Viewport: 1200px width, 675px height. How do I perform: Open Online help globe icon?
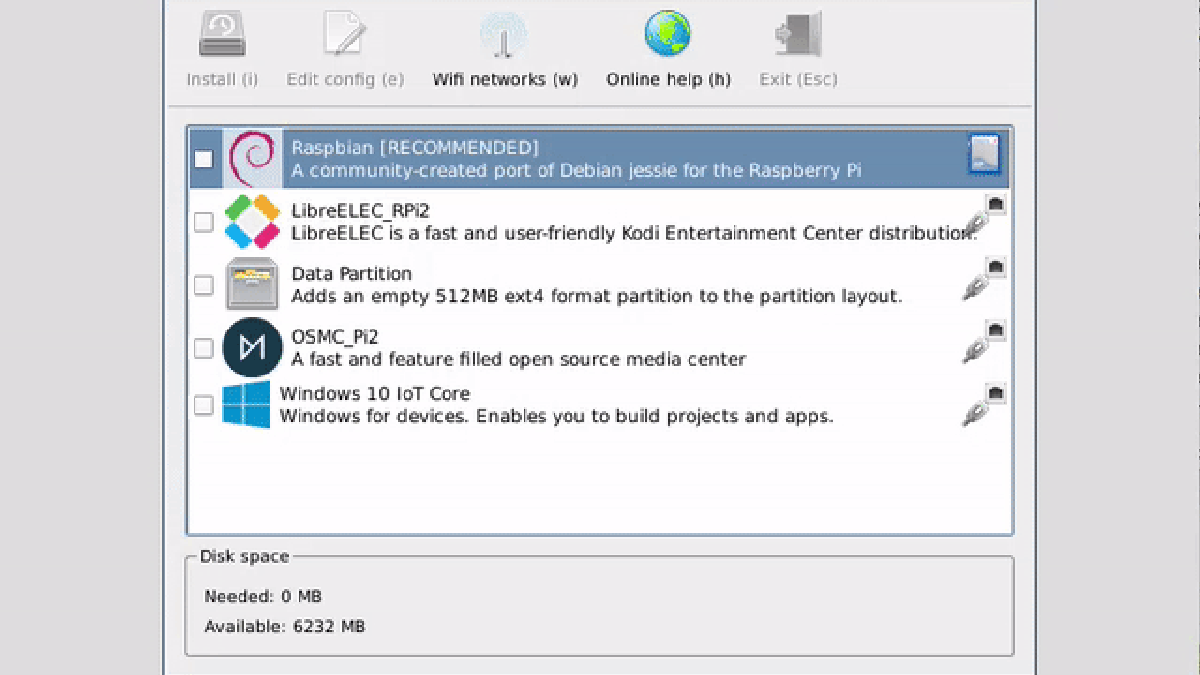(667, 33)
